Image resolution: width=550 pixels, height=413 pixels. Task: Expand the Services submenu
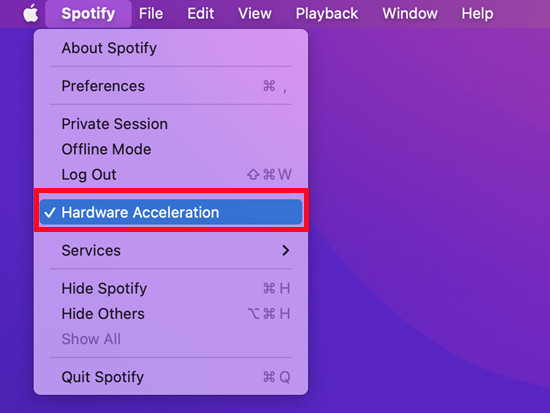point(171,250)
